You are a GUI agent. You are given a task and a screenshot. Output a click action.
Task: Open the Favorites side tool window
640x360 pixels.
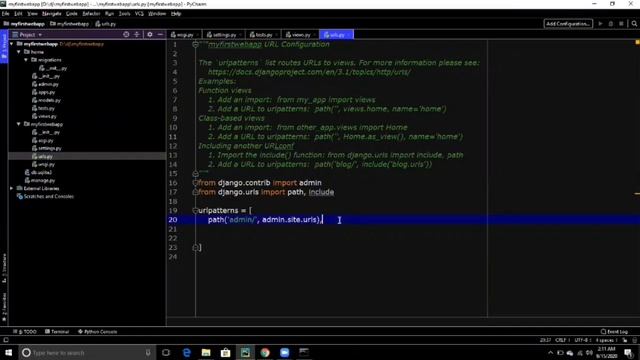[4, 307]
